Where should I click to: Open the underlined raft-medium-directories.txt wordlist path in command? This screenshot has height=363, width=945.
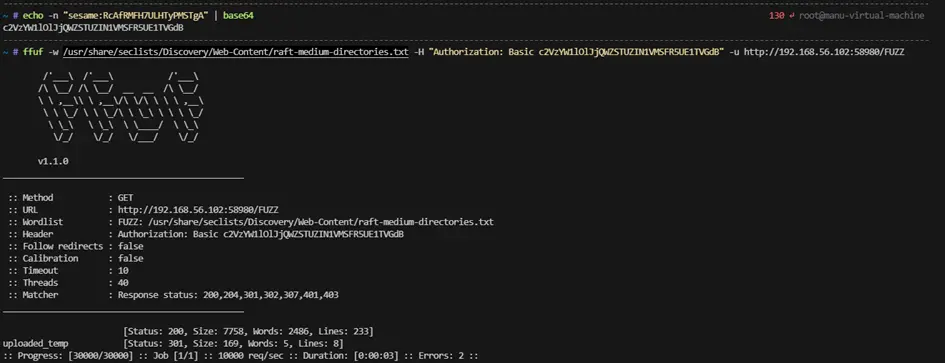pyautogui.click(x=236, y=52)
